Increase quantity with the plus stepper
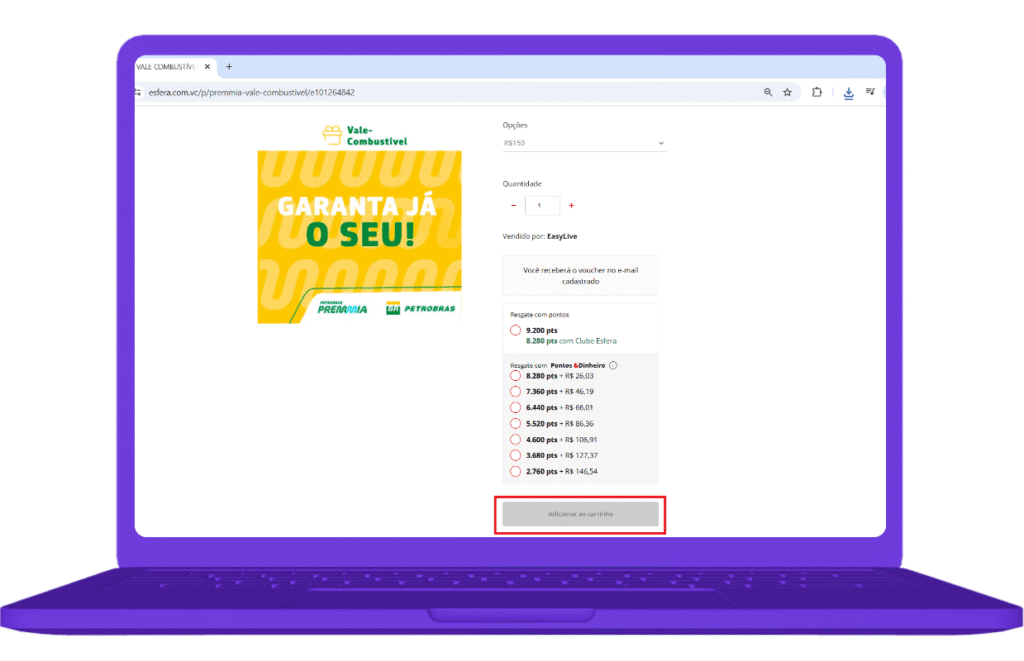The width and height of the screenshot is (1024, 661). point(570,205)
